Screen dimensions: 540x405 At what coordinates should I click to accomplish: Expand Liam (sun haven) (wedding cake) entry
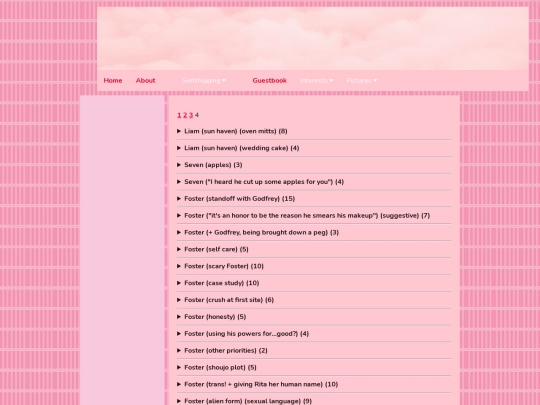pos(314,148)
